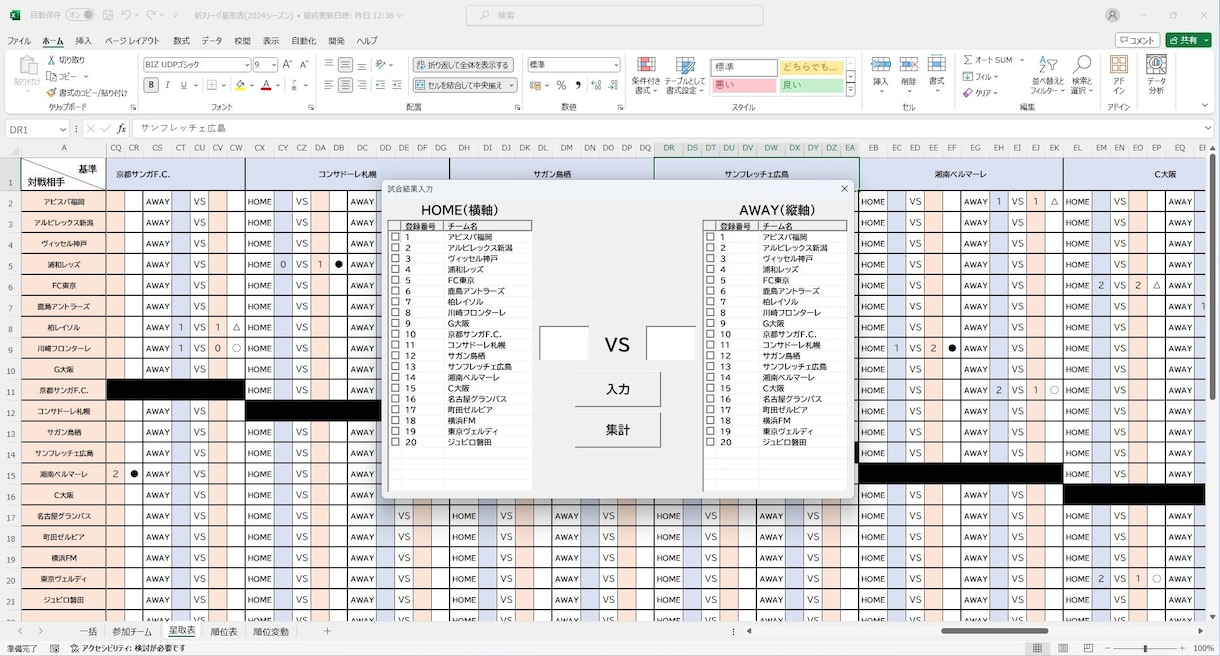
Task: Check HOME list box for 柏レイソル
Action: 395,301
